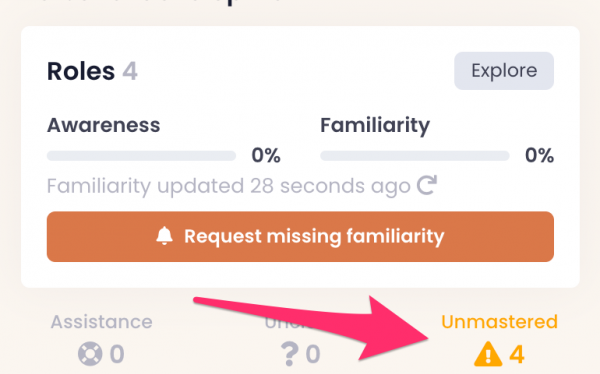Request missing familiarity
Image resolution: width=600 pixels, height=374 pixels.
(x=300, y=237)
